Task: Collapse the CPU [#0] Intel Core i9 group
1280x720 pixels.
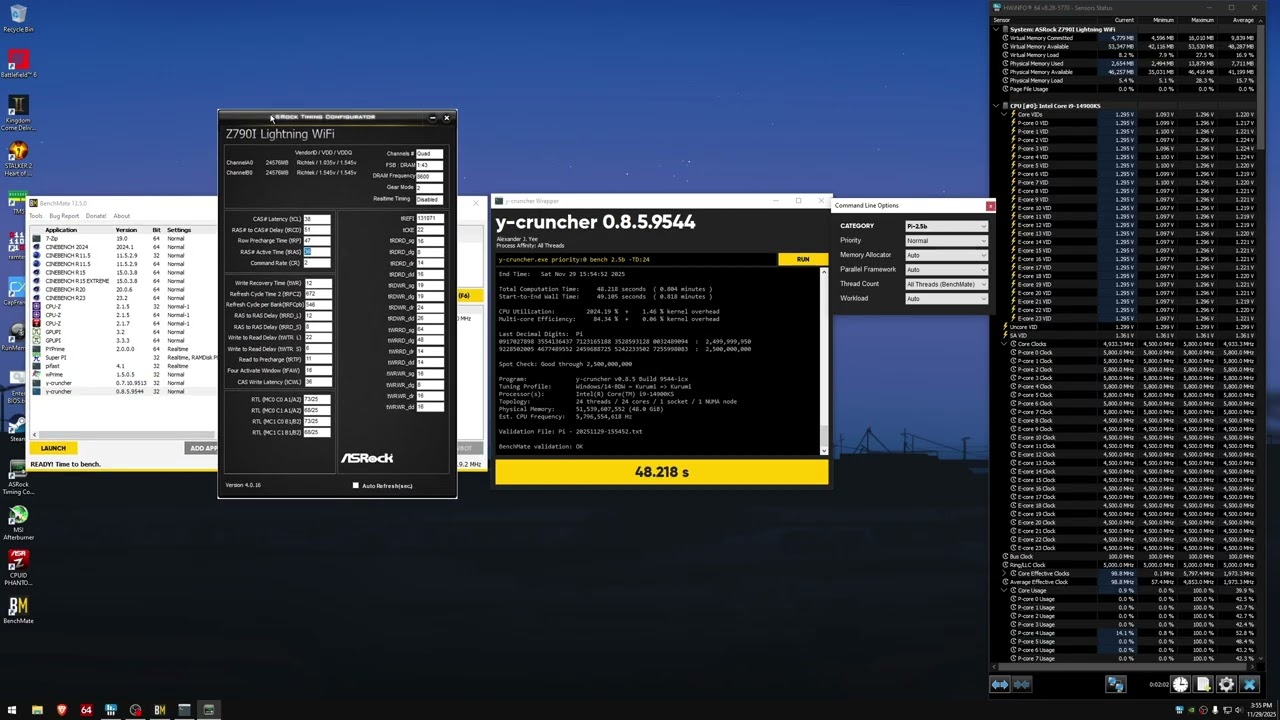Action: (996, 106)
